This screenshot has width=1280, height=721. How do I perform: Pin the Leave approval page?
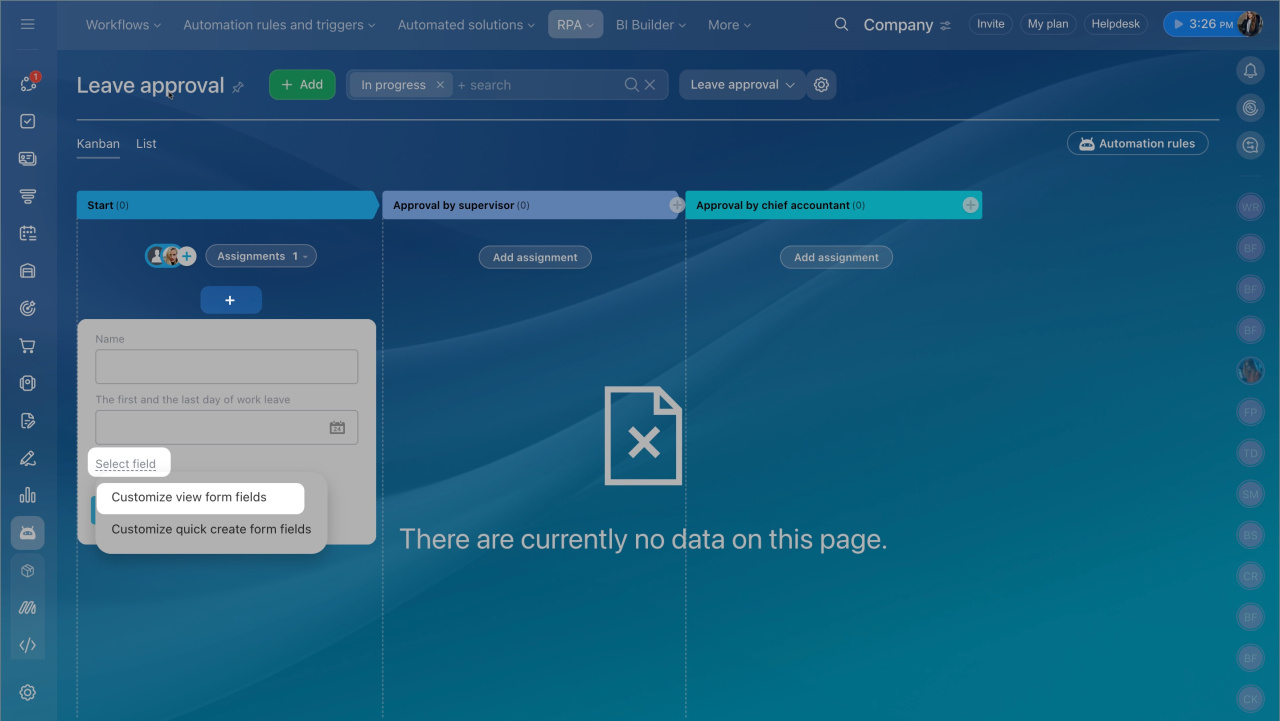(x=238, y=88)
